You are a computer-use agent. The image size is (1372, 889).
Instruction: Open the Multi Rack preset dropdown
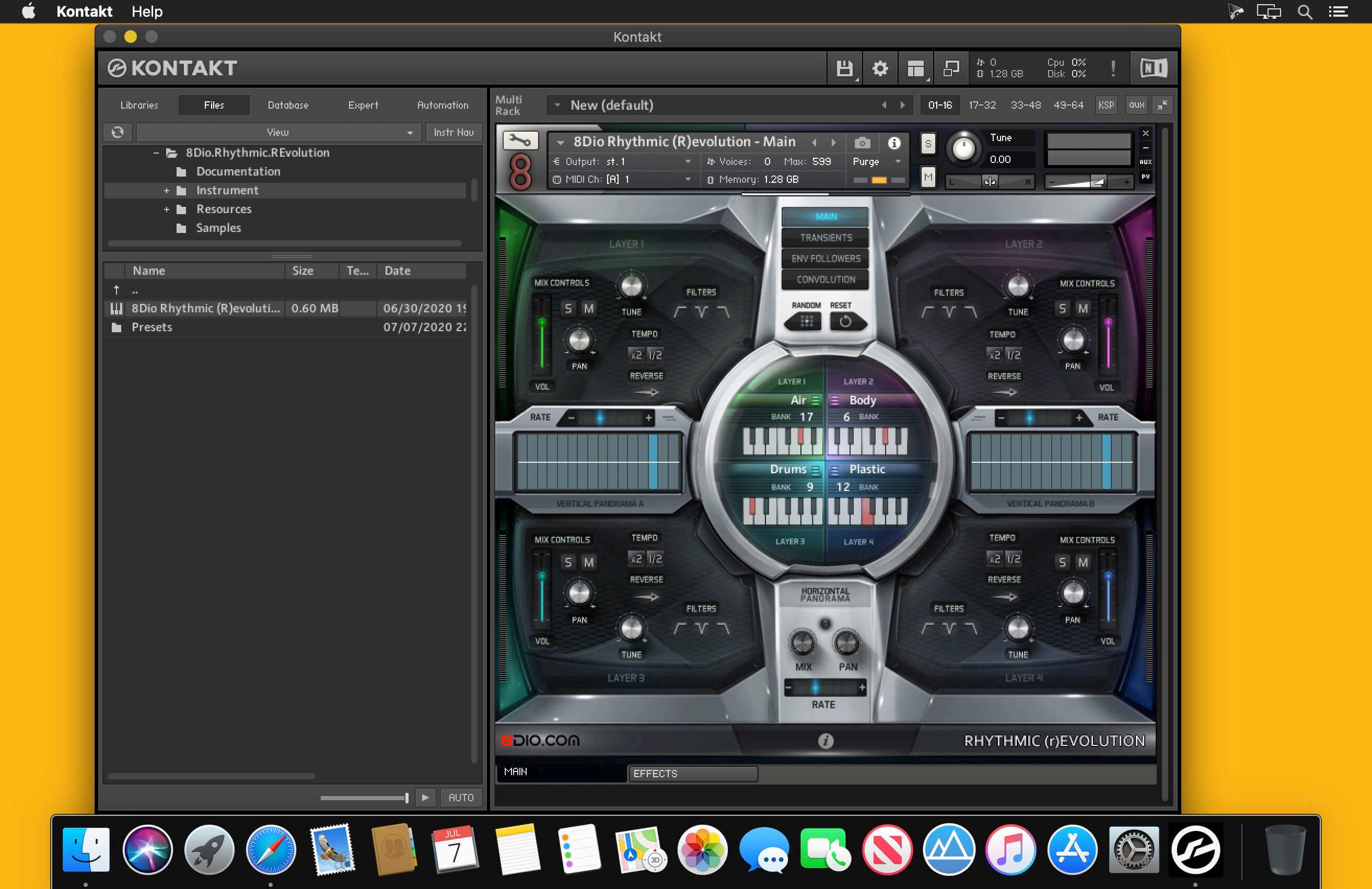point(557,105)
